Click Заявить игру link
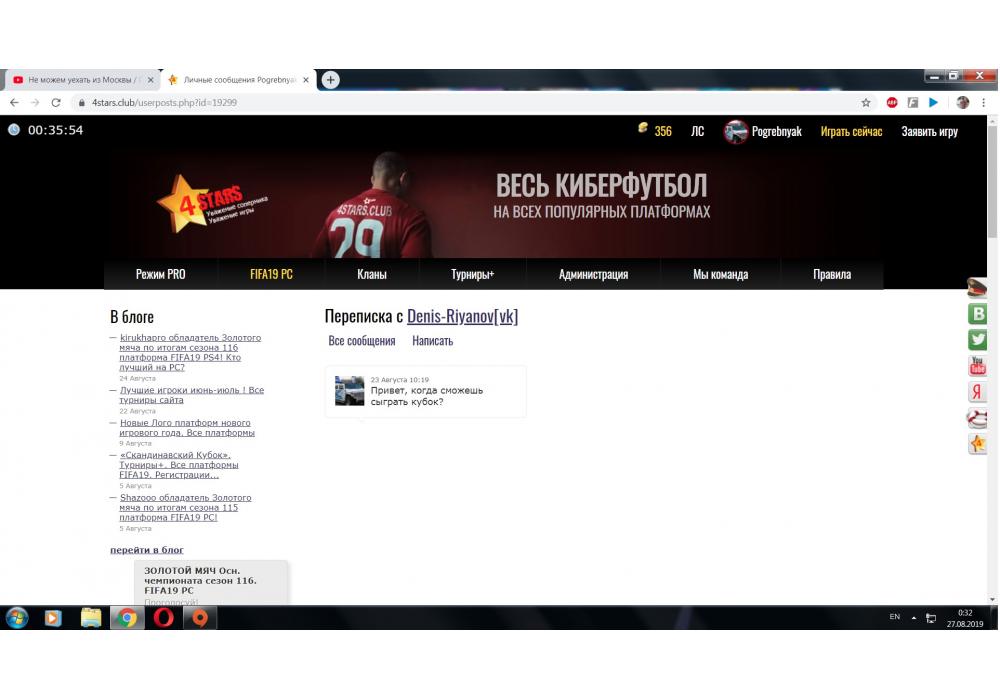Image resolution: width=1000 pixels, height=700 pixels. (929, 131)
